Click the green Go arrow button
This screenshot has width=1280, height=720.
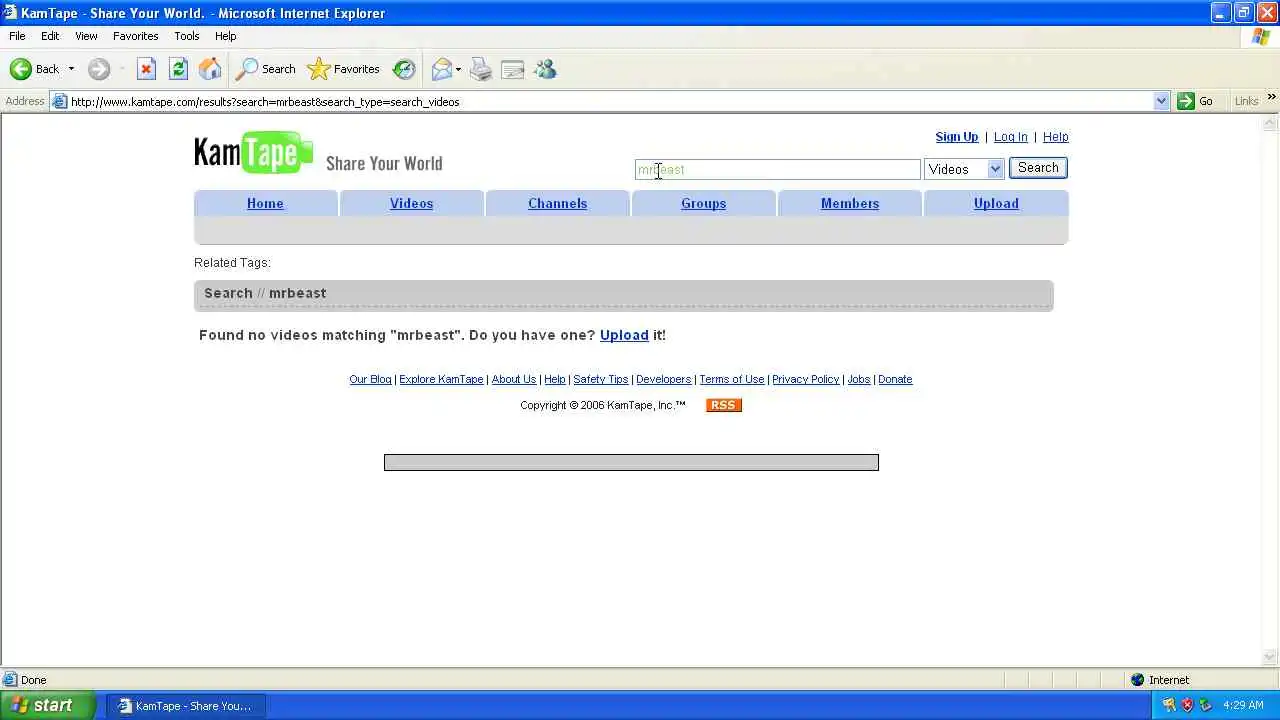pyautogui.click(x=1186, y=101)
